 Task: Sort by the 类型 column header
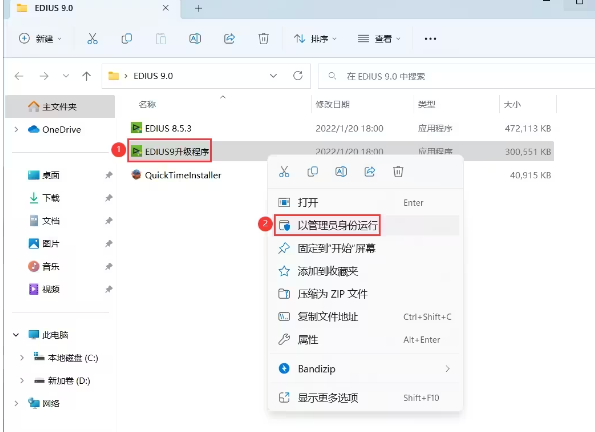pyautogui.click(x=427, y=104)
